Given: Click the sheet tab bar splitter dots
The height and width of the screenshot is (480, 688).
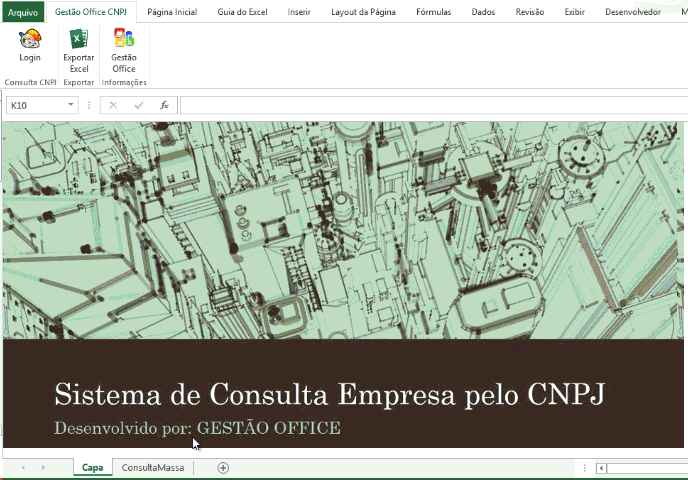Looking at the screenshot, I should (584, 468).
